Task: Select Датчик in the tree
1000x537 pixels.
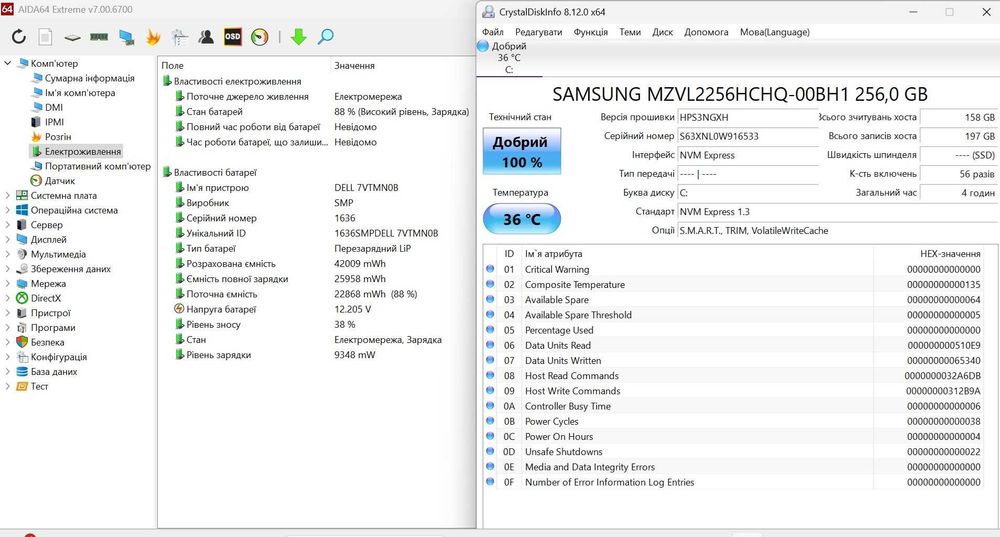Action: click(x=59, y=180)
